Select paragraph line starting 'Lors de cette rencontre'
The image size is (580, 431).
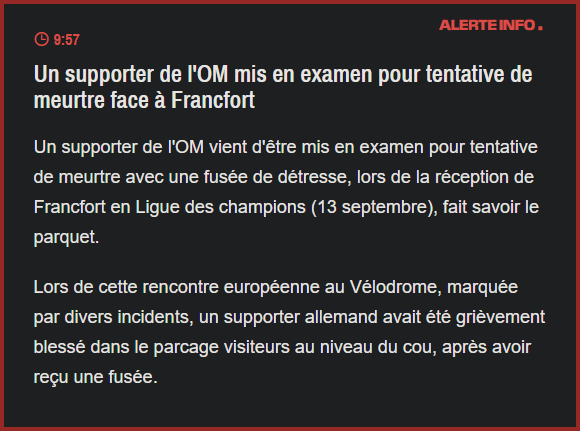276,287
